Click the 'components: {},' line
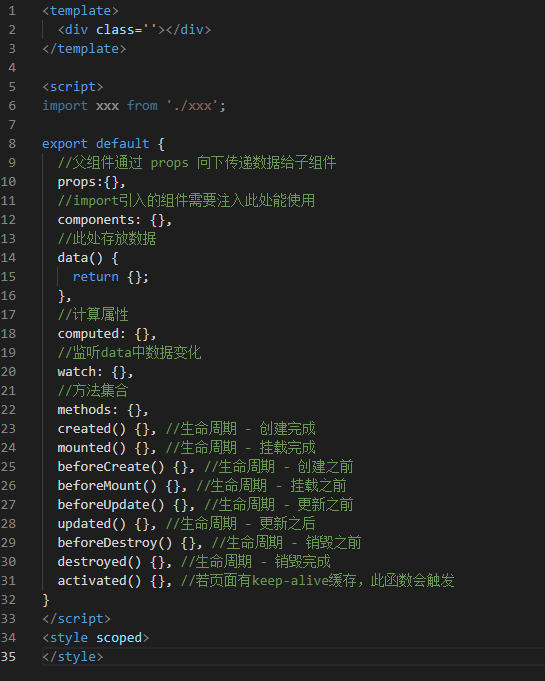This screenshot has width=545, height=681. [115, 220]
